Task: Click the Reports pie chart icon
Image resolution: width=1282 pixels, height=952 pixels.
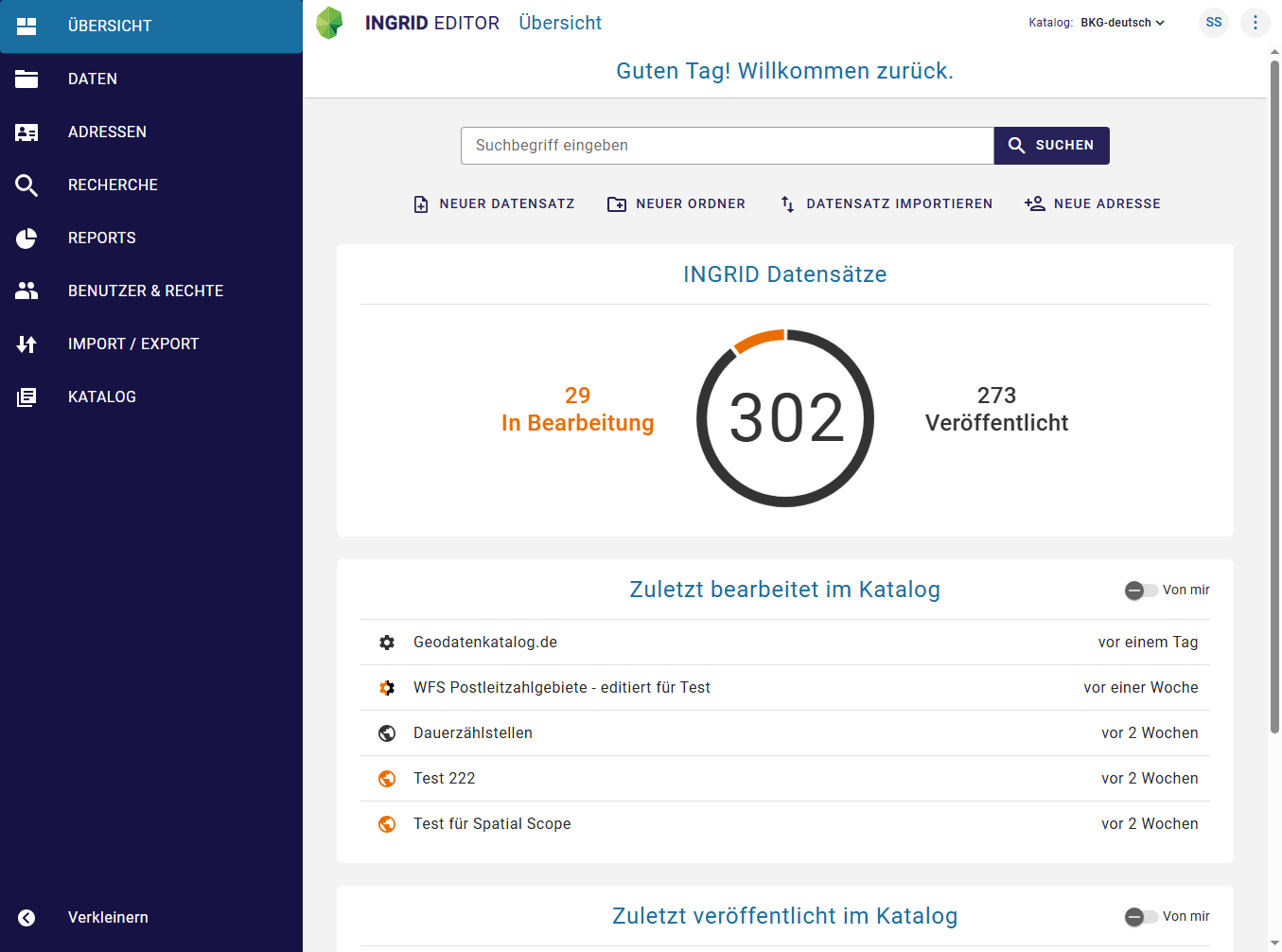Action: pos(26,238)
